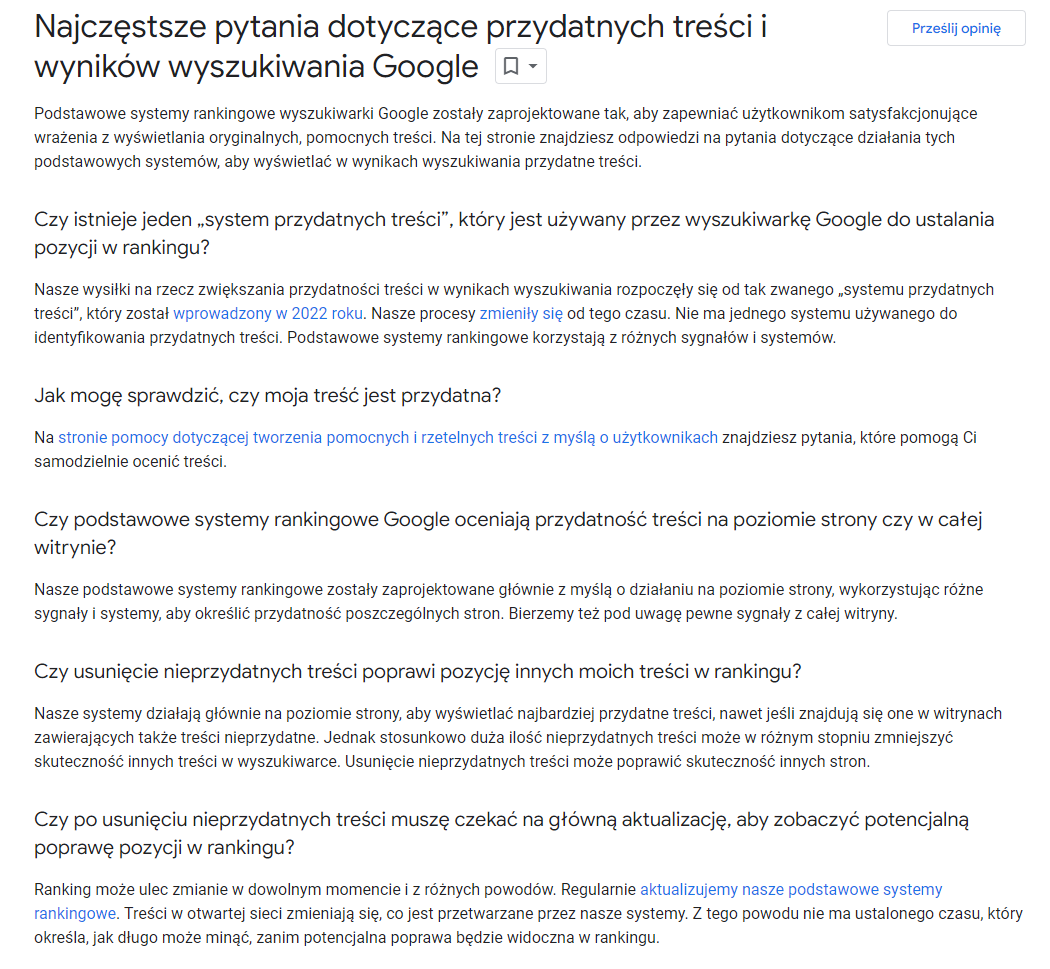Image resolution: width=1050 pixels, height=969 pixels.
Task: Open the "stronie pomocy dotyczącej tworzenia pomocnych" link
Action: click(388, 437)
